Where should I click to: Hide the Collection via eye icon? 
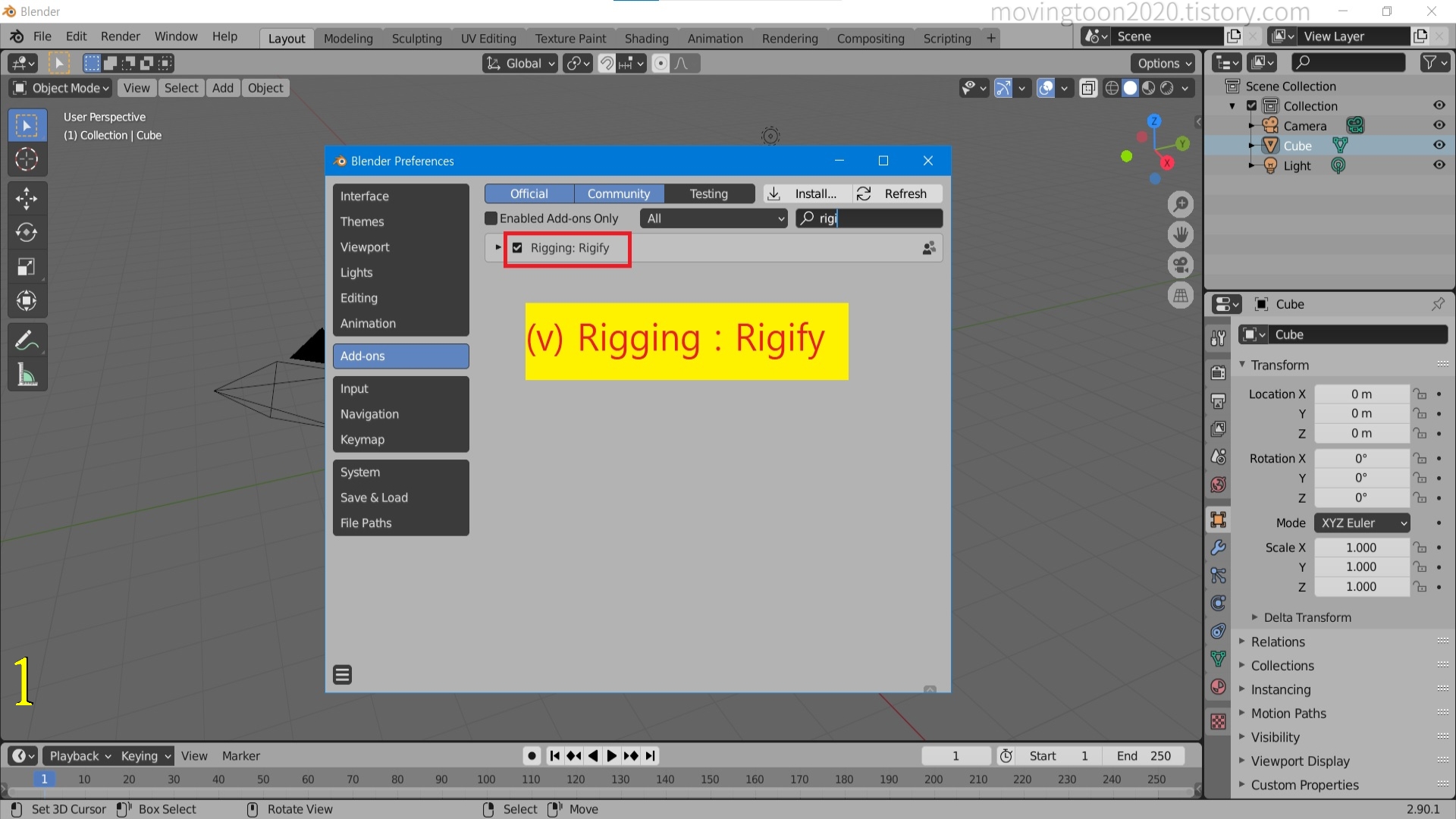click(x=1439, y=105)
